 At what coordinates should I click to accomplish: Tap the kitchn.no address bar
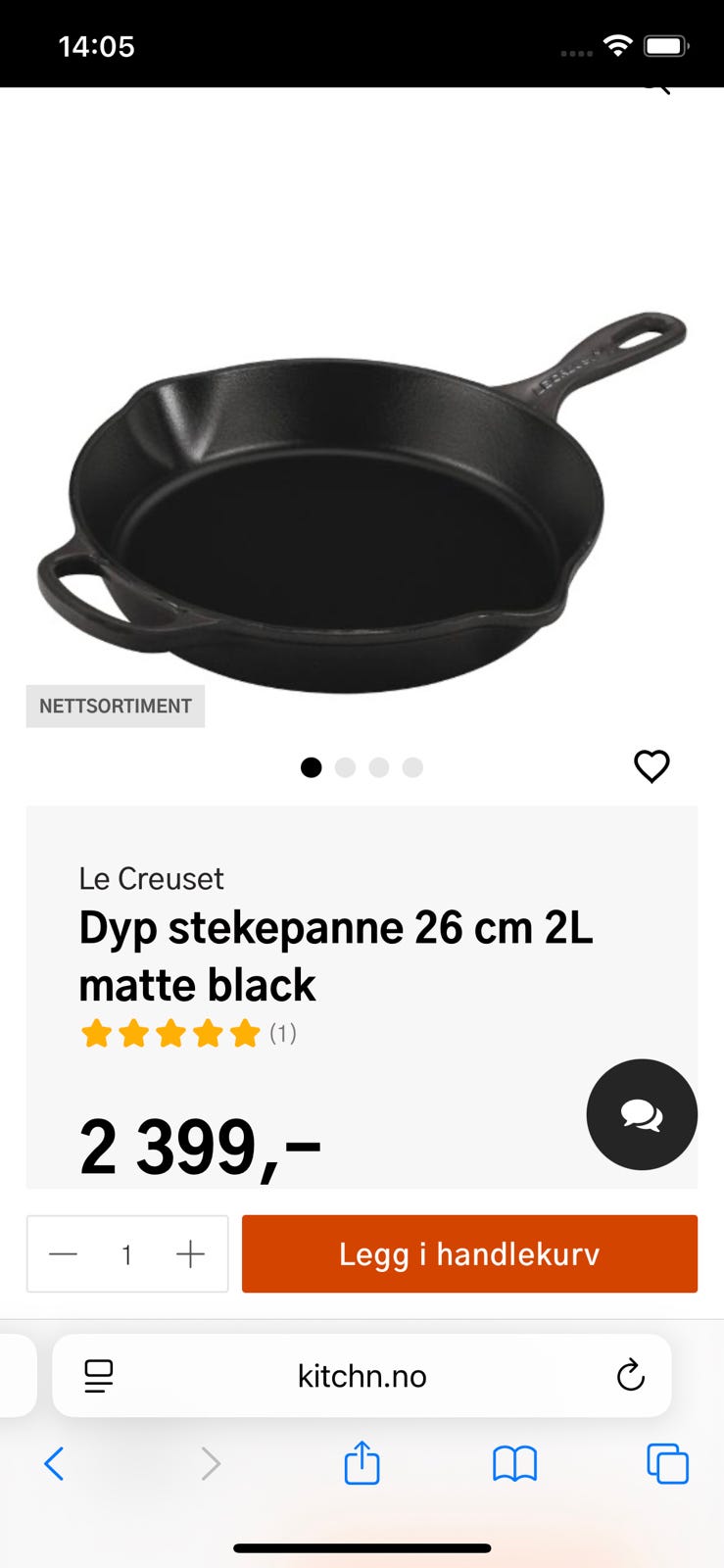[362, 1376]
